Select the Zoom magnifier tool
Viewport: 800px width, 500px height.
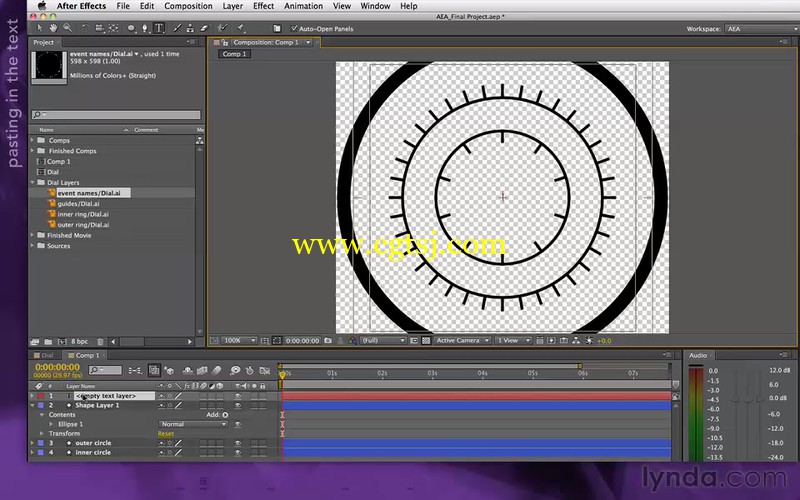click(x=67, y=29)
